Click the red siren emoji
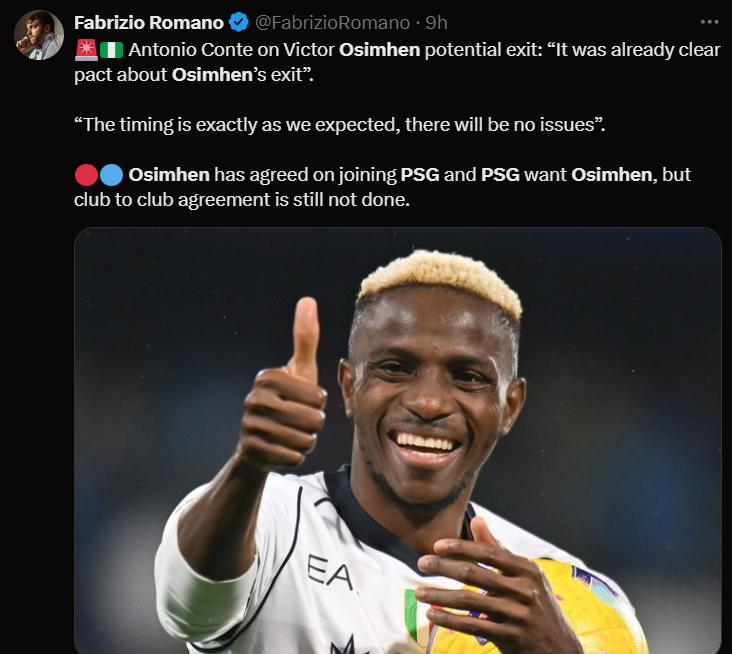Screen dimensions: 732x654 [x=86, y=50]
